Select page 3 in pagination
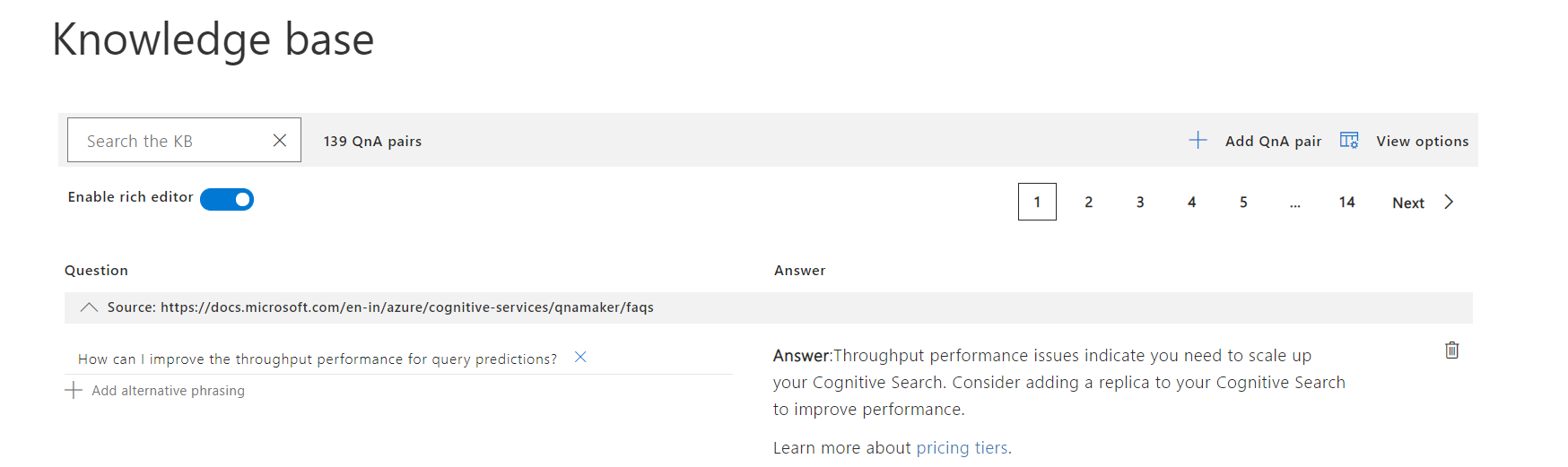1568x467 pixels. (x=1140, y=203)
